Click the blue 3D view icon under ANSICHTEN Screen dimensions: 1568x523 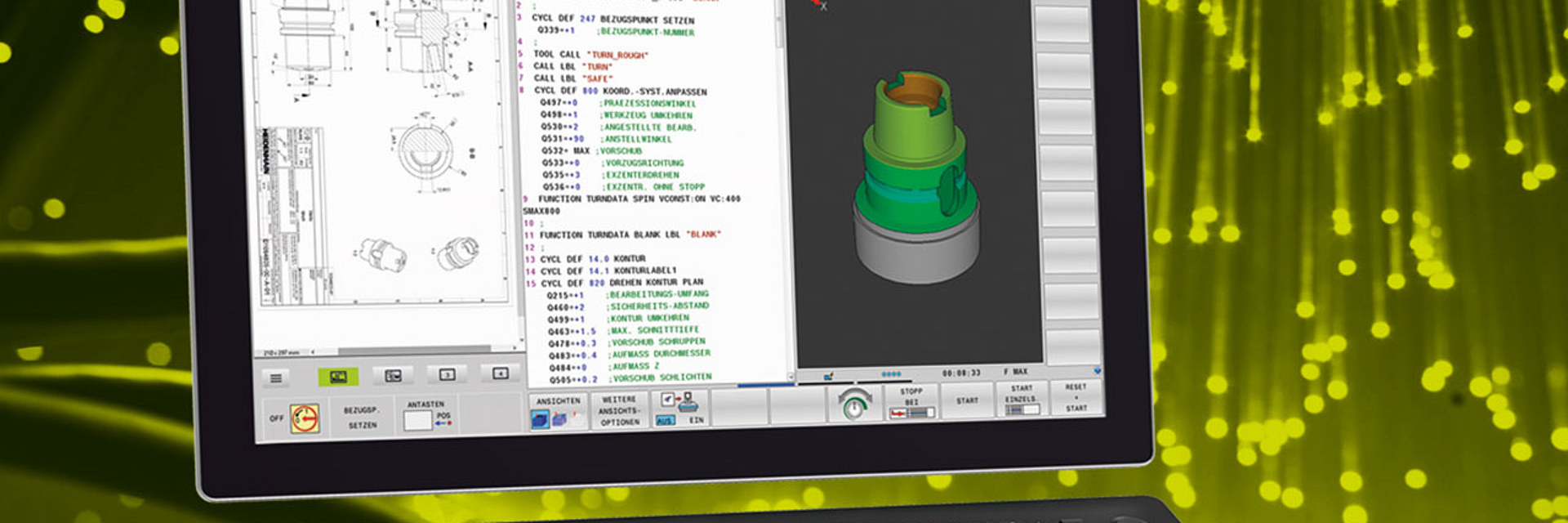(540, 419)
